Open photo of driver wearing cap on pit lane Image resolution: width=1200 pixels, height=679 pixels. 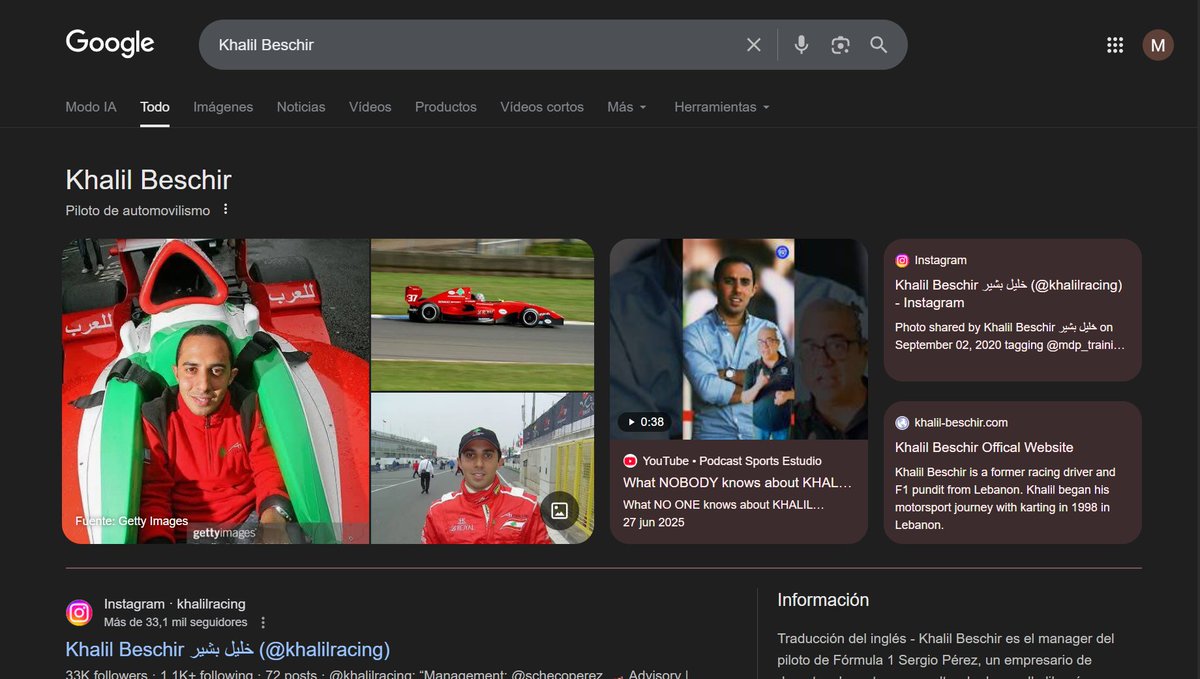point(483,468)
